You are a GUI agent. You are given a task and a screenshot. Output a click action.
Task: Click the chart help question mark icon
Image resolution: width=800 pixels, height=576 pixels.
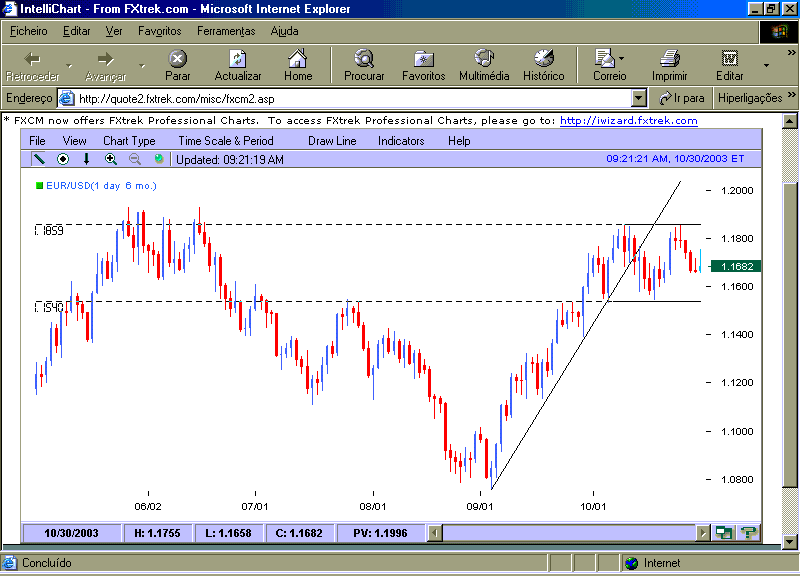tap(748, 533)
